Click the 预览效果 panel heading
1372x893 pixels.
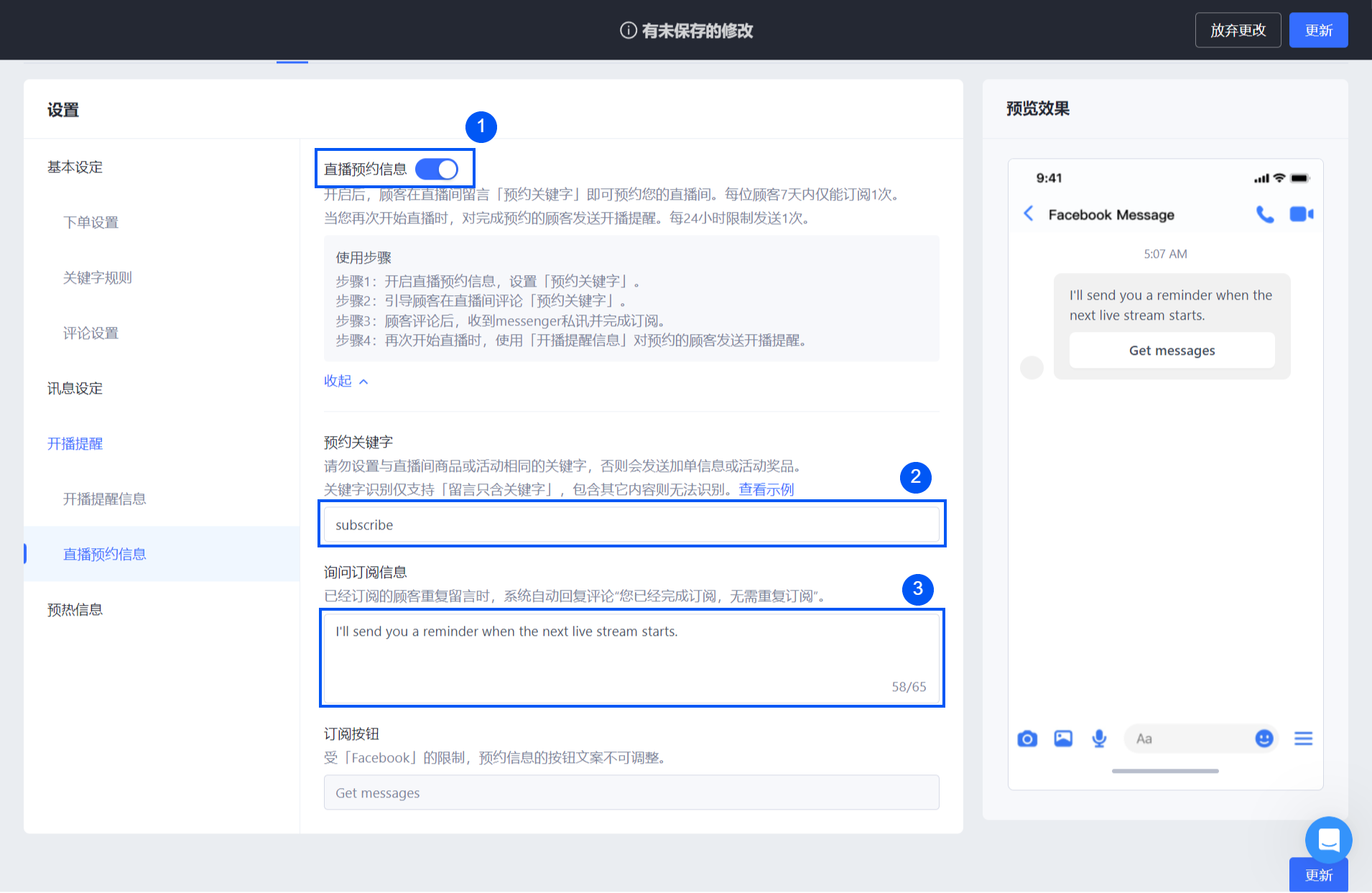click(1037, 108)
